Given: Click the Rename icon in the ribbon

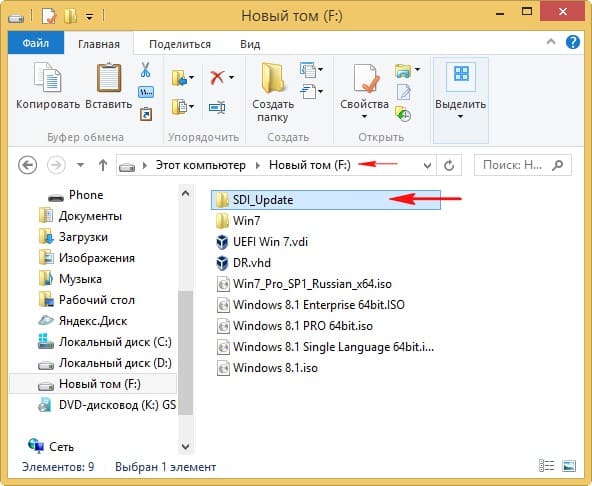Looking at the screenshot, I should point(217,108).
